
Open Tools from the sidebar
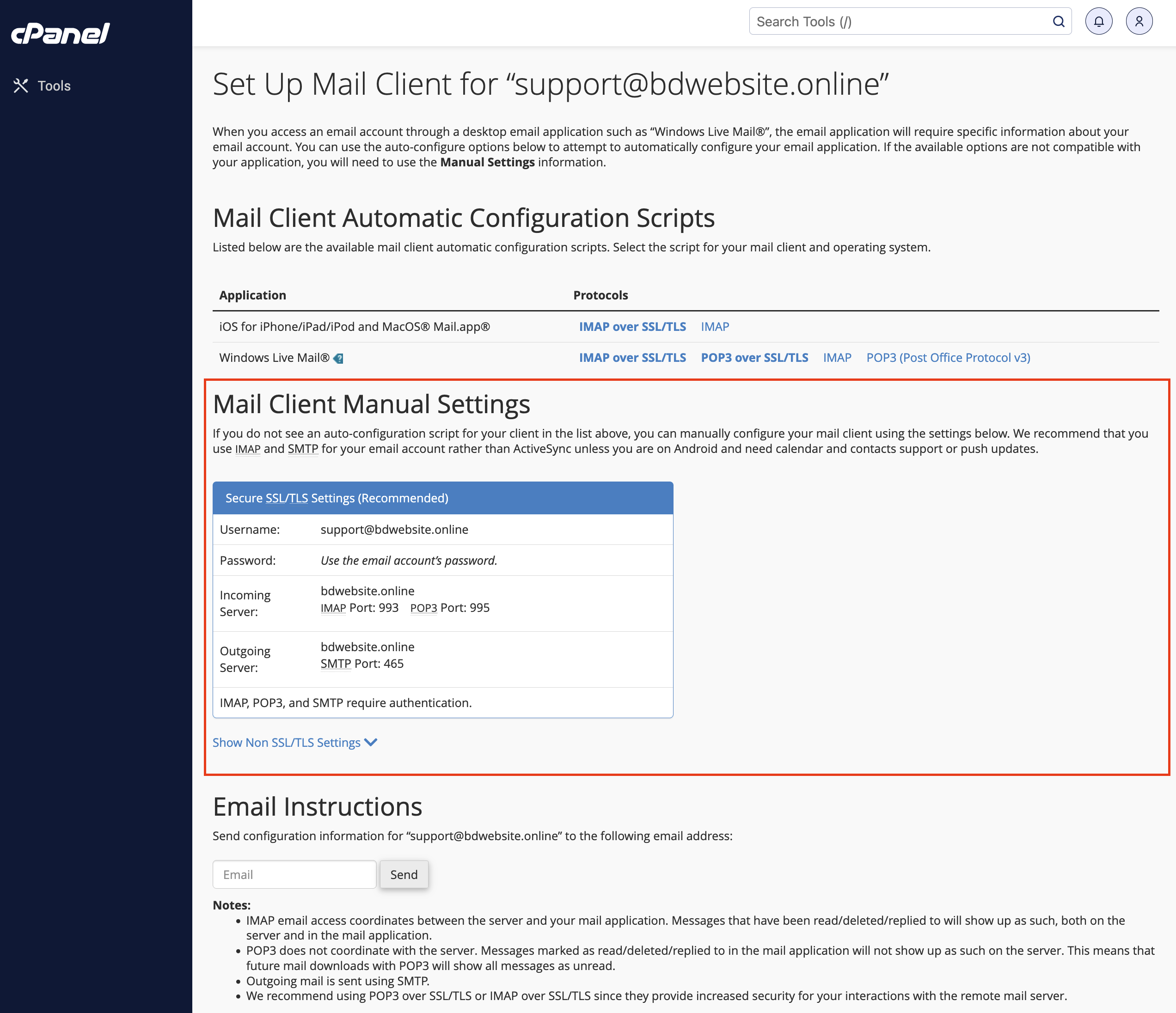pos(54,85)
